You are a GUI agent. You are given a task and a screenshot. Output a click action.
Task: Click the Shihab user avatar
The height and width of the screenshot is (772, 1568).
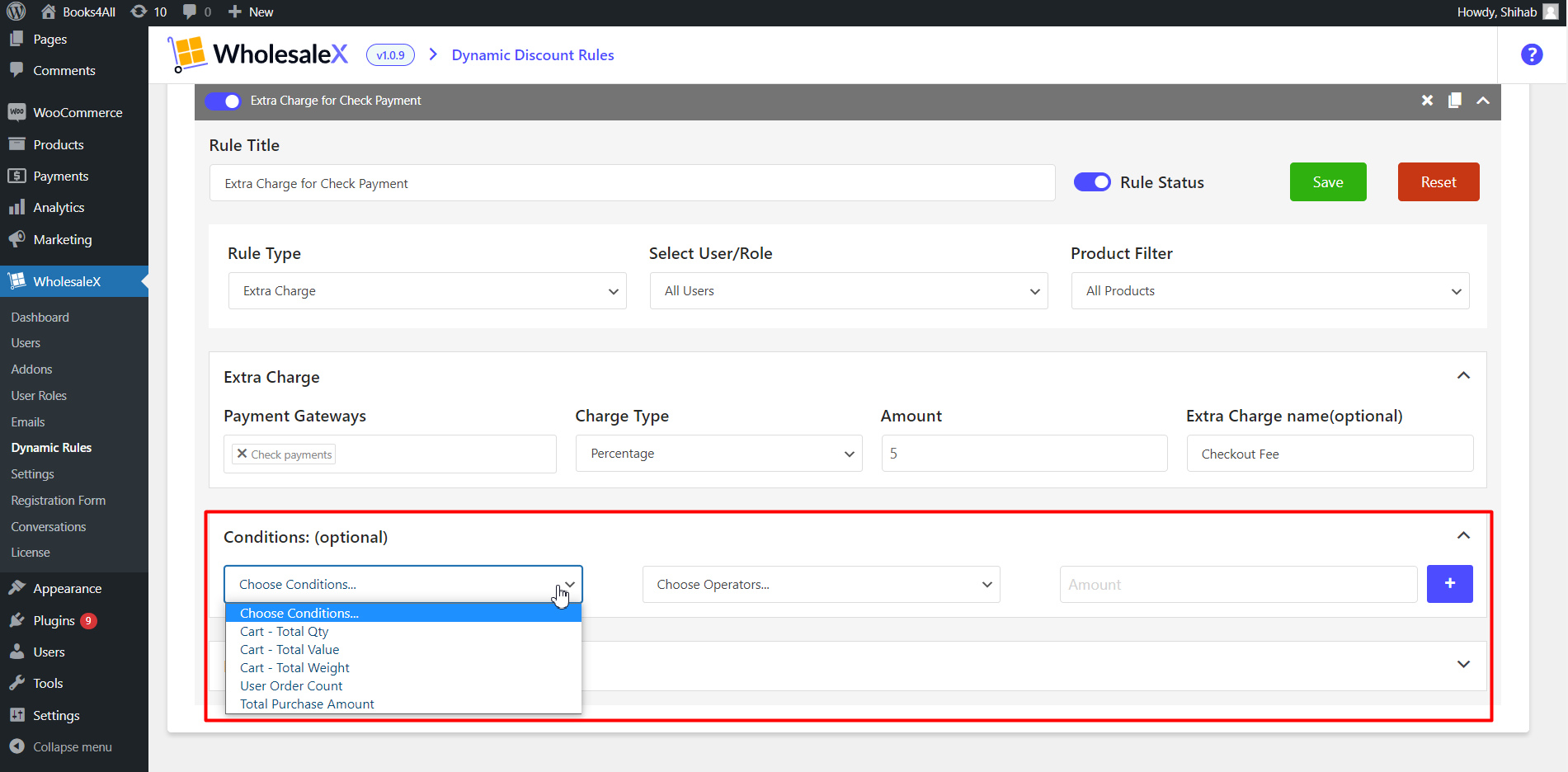[1551, 12]
